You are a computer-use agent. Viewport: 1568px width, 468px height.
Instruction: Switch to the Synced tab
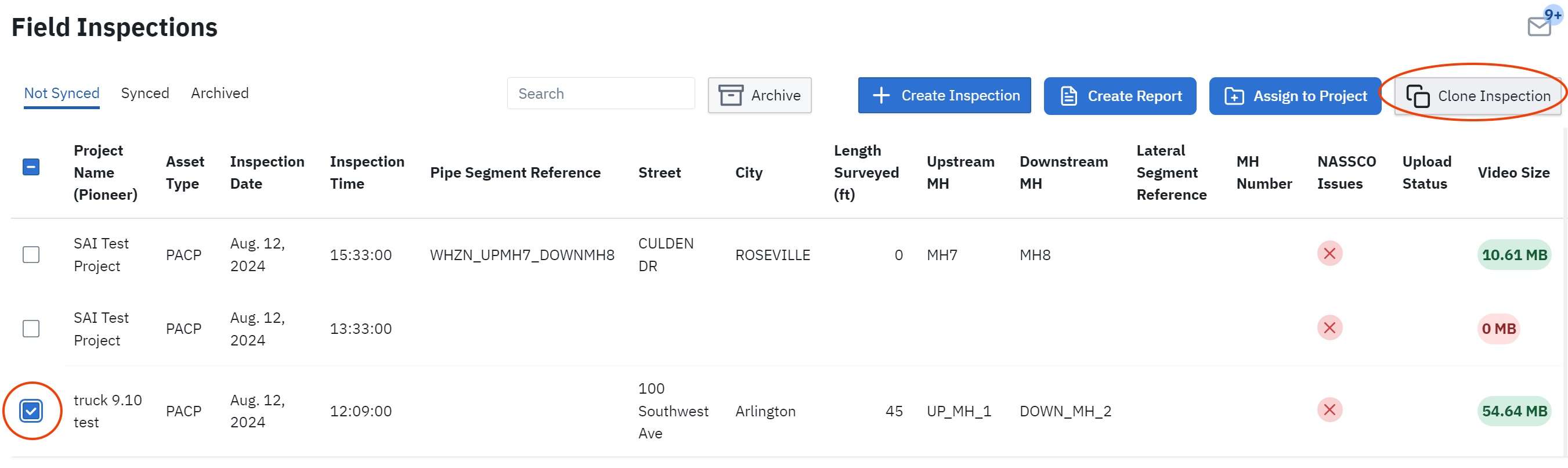pyautogui.click(x=145, y=93)
